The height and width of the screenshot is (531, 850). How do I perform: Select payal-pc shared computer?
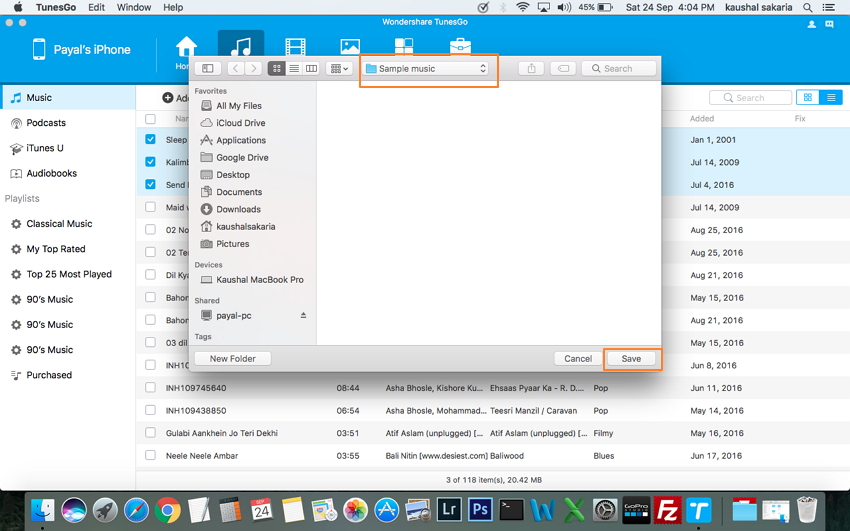[x=234, y=315]
